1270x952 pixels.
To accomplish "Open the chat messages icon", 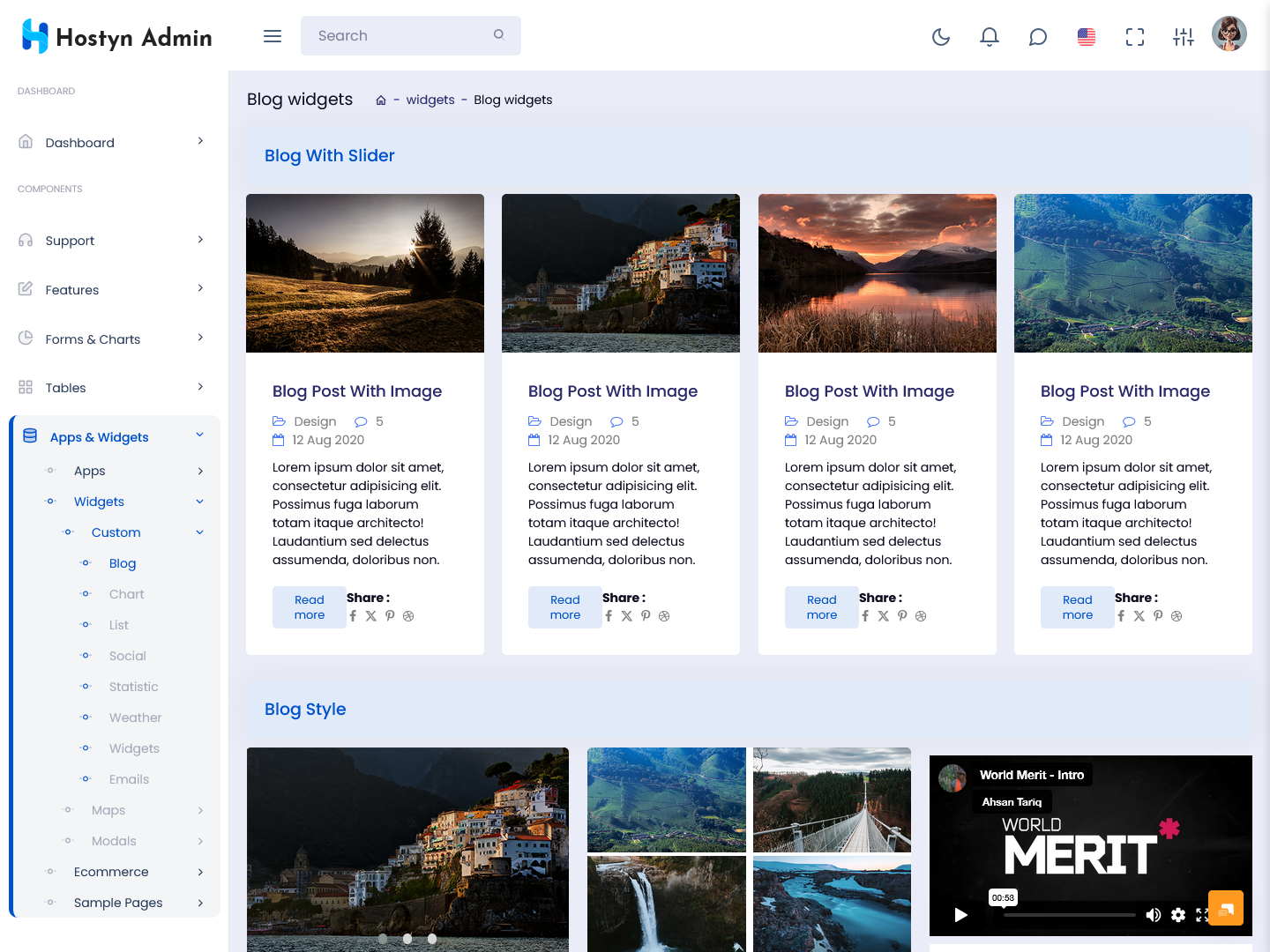I will click(1038, 37).
